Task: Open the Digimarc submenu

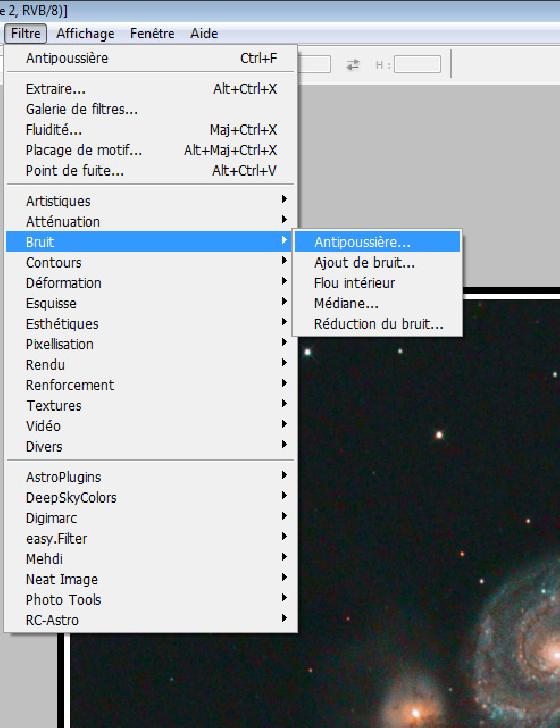Action: click(x=151, y=518)
